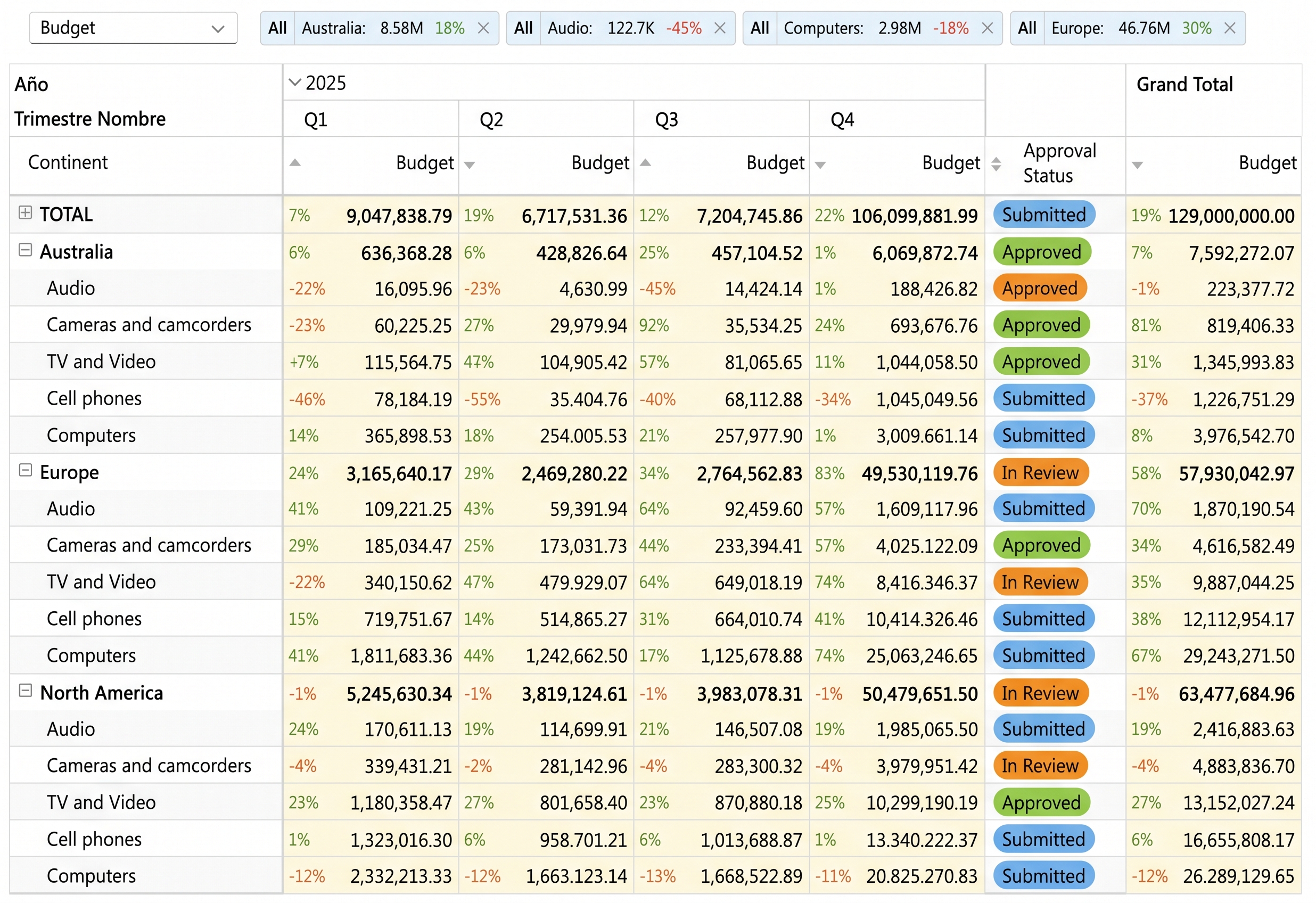Collapse the North America row group
1316x903 pixels.
point(25,691)
